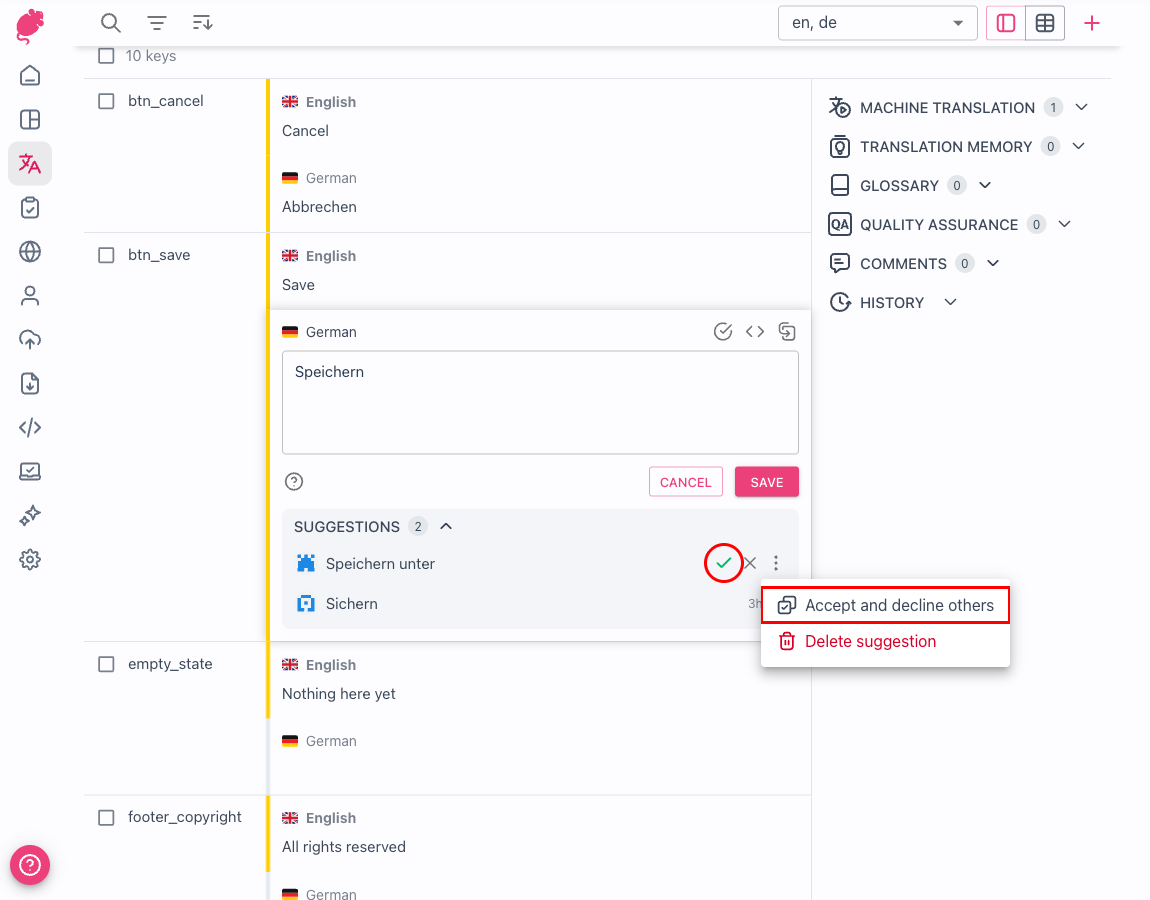The height and width of the screenshot is (900, 1150).
Task: Click the footer_copyright key name
Action: pyautogui.click(x=185, y=817)
